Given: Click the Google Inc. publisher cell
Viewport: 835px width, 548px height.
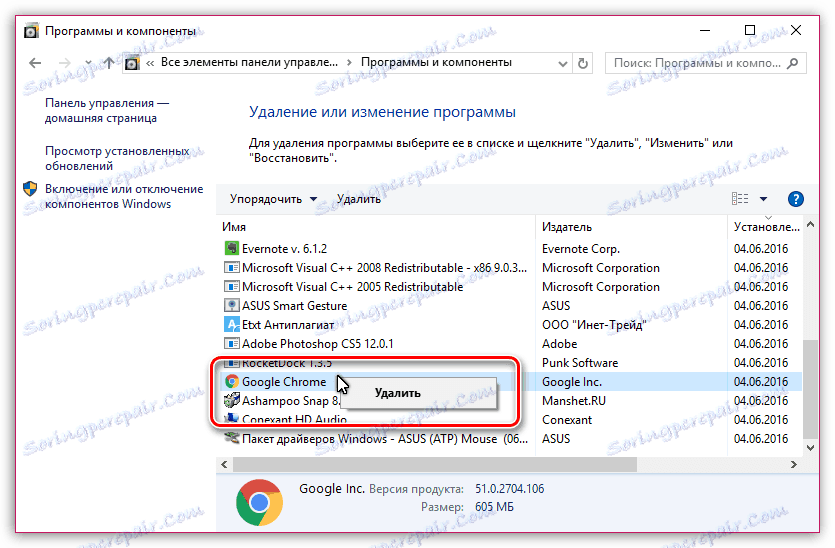Looking at the screenshot, I should click(x=571, y=382).
